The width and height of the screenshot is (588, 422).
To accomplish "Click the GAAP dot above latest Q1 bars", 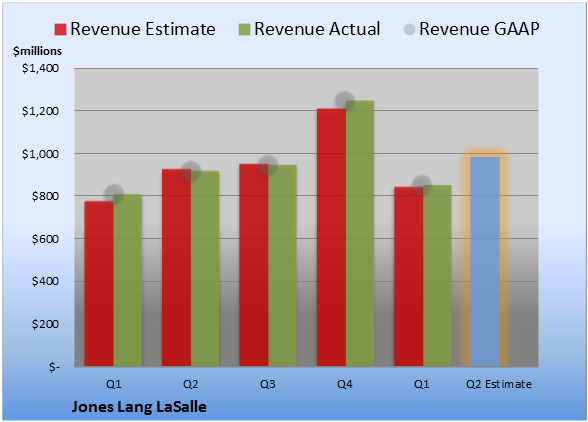I will tap(422, 185).
